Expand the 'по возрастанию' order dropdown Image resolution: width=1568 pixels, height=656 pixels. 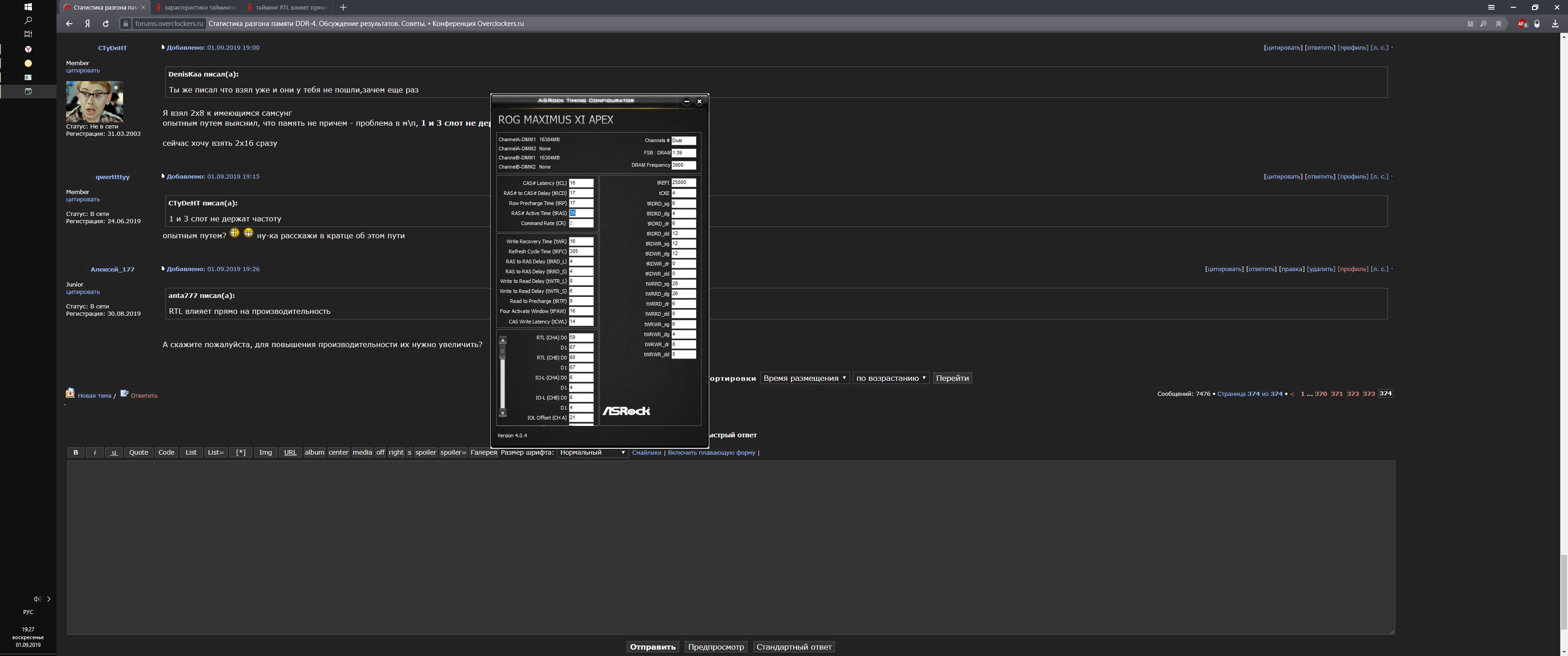click(x=891, y=378)
